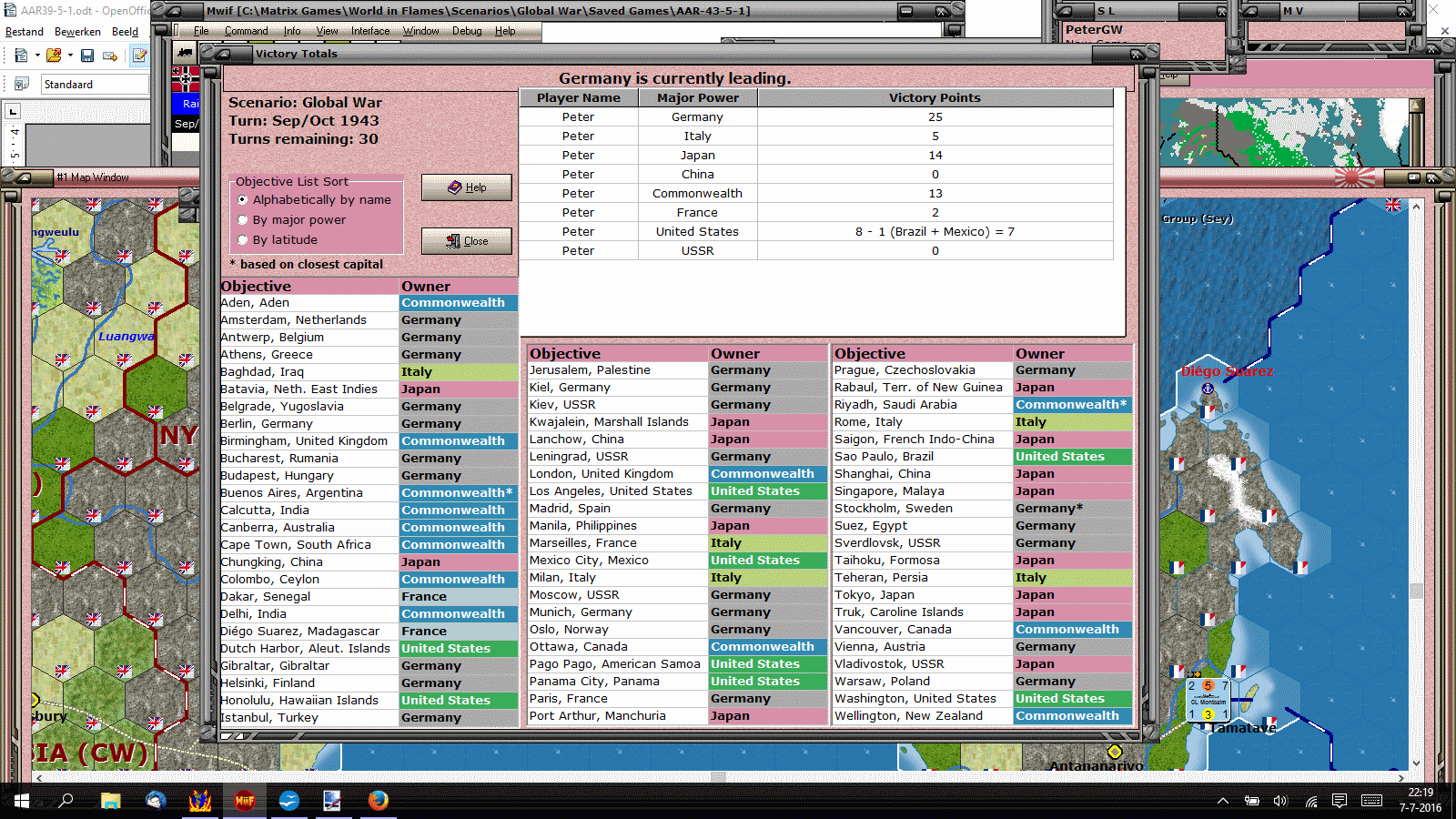Click Italy owner cell for Baghdad
This screenshot has height=819, width=1456.
click(x=459, y=372)
